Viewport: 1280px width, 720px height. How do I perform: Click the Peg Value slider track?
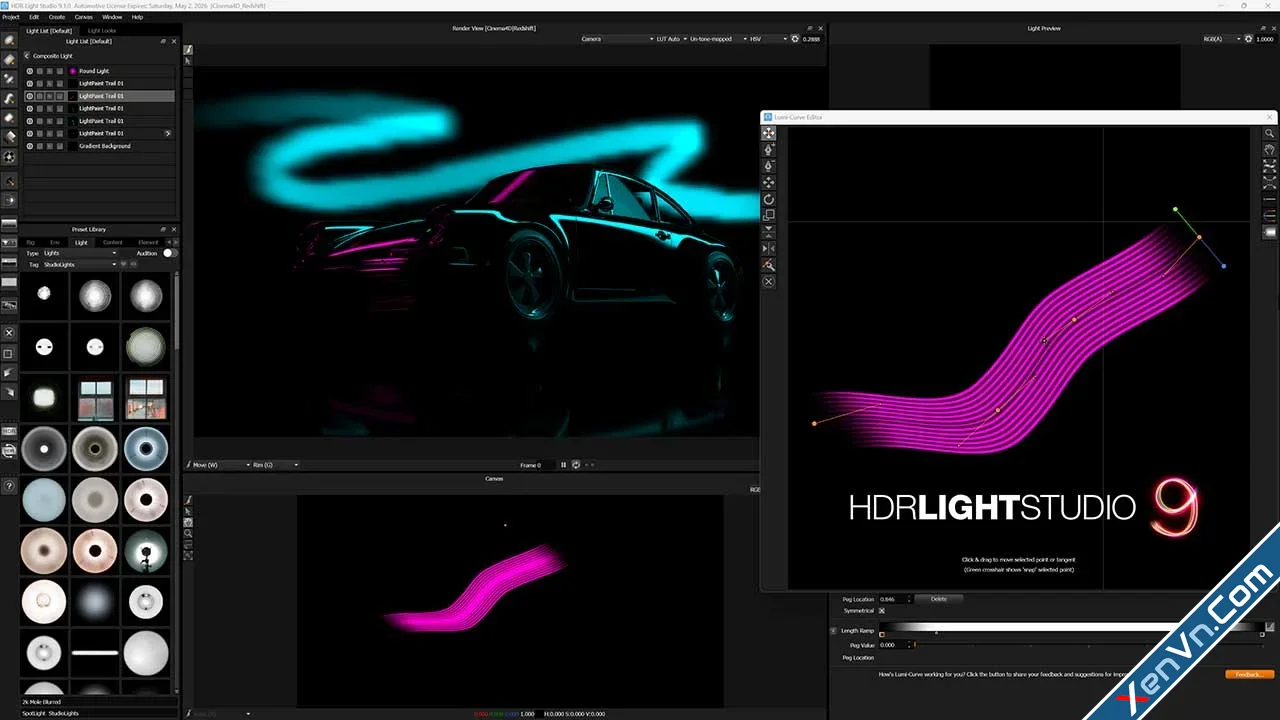(1089, 645)
